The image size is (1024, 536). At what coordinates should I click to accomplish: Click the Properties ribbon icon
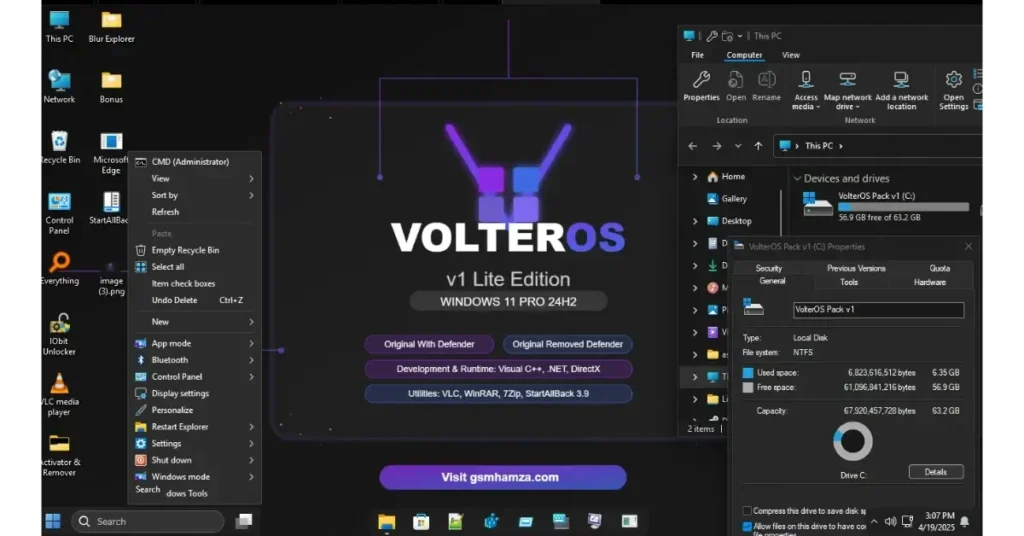click(701, 86)
